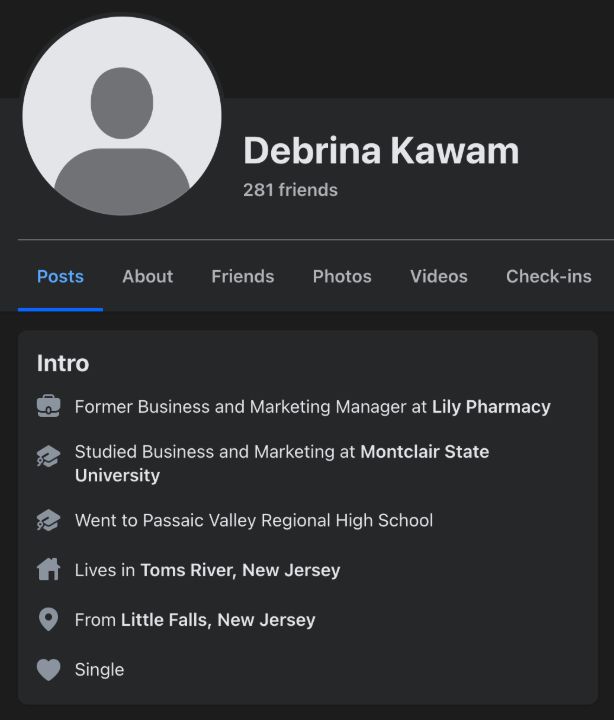Select the Videos tab

pyautogui.click(x=439, y=276)
